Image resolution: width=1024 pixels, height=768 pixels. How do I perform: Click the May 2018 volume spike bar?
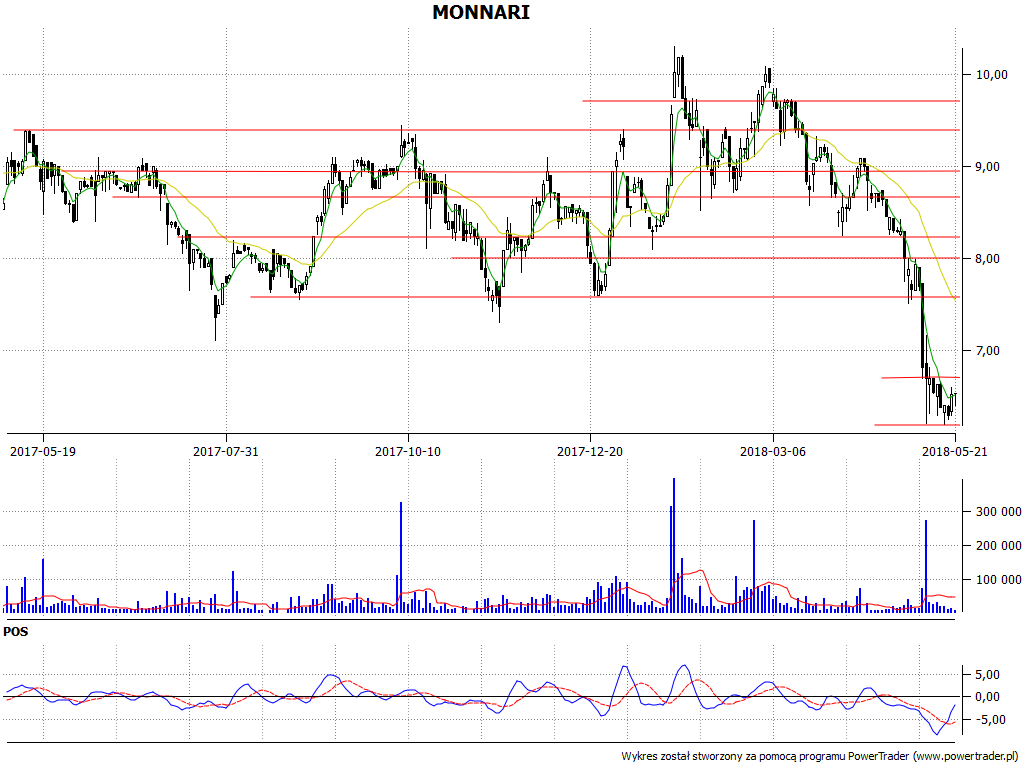(x=925, y=566)
